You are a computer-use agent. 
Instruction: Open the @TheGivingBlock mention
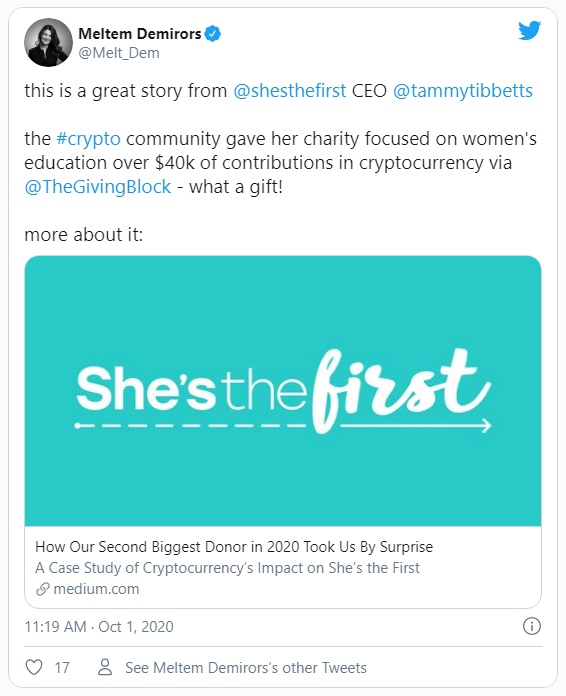(x=98, y=187)
